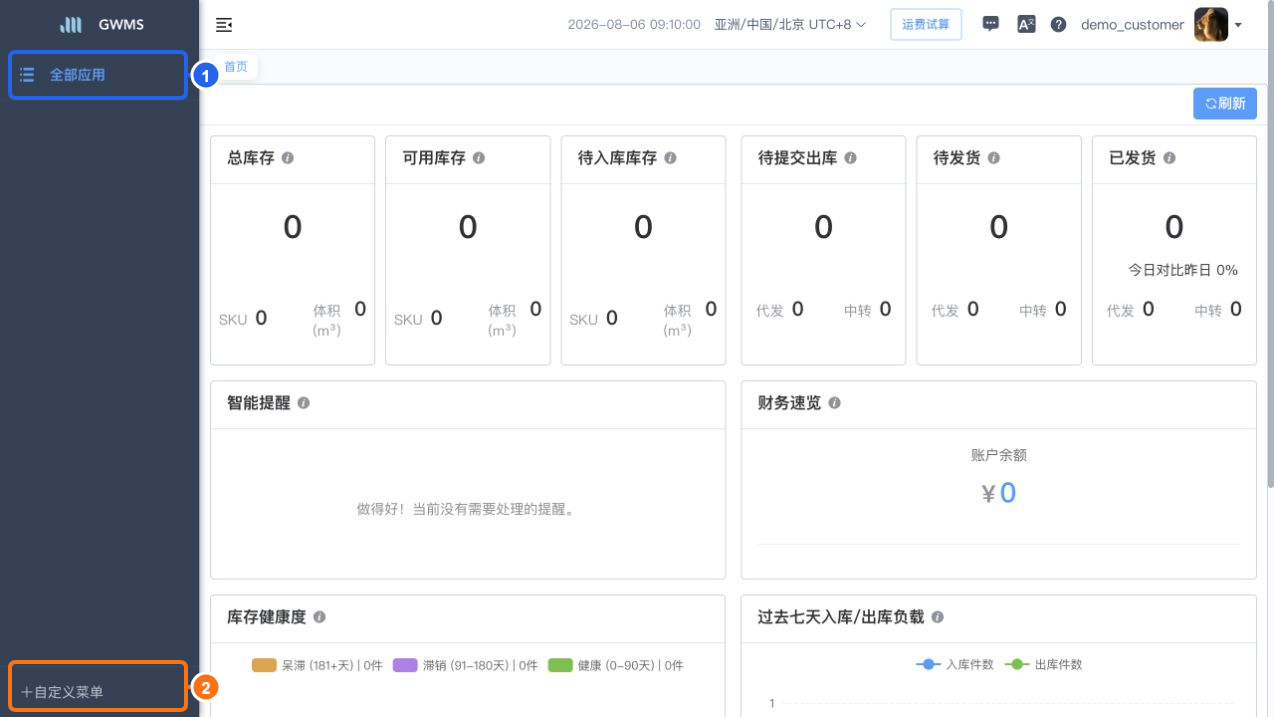
Task: Open the 全部应用 menu
Action: [x=98, y=75]
